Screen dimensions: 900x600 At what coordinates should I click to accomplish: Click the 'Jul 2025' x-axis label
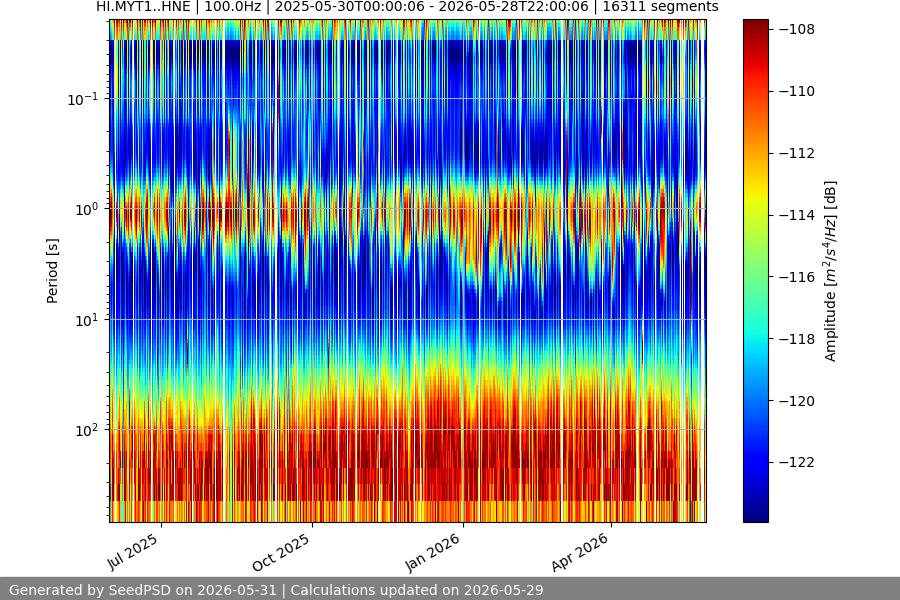tap(133, 551)
